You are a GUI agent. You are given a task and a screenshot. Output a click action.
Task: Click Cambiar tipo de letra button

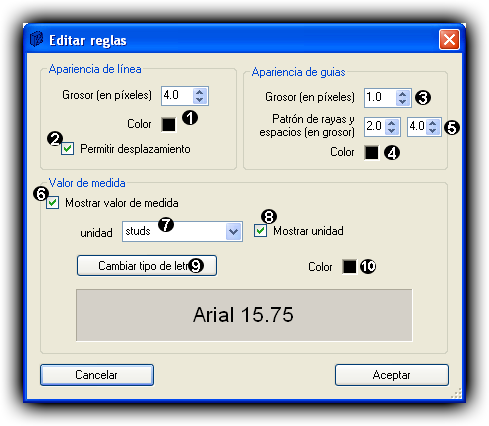tap(147, 266)
